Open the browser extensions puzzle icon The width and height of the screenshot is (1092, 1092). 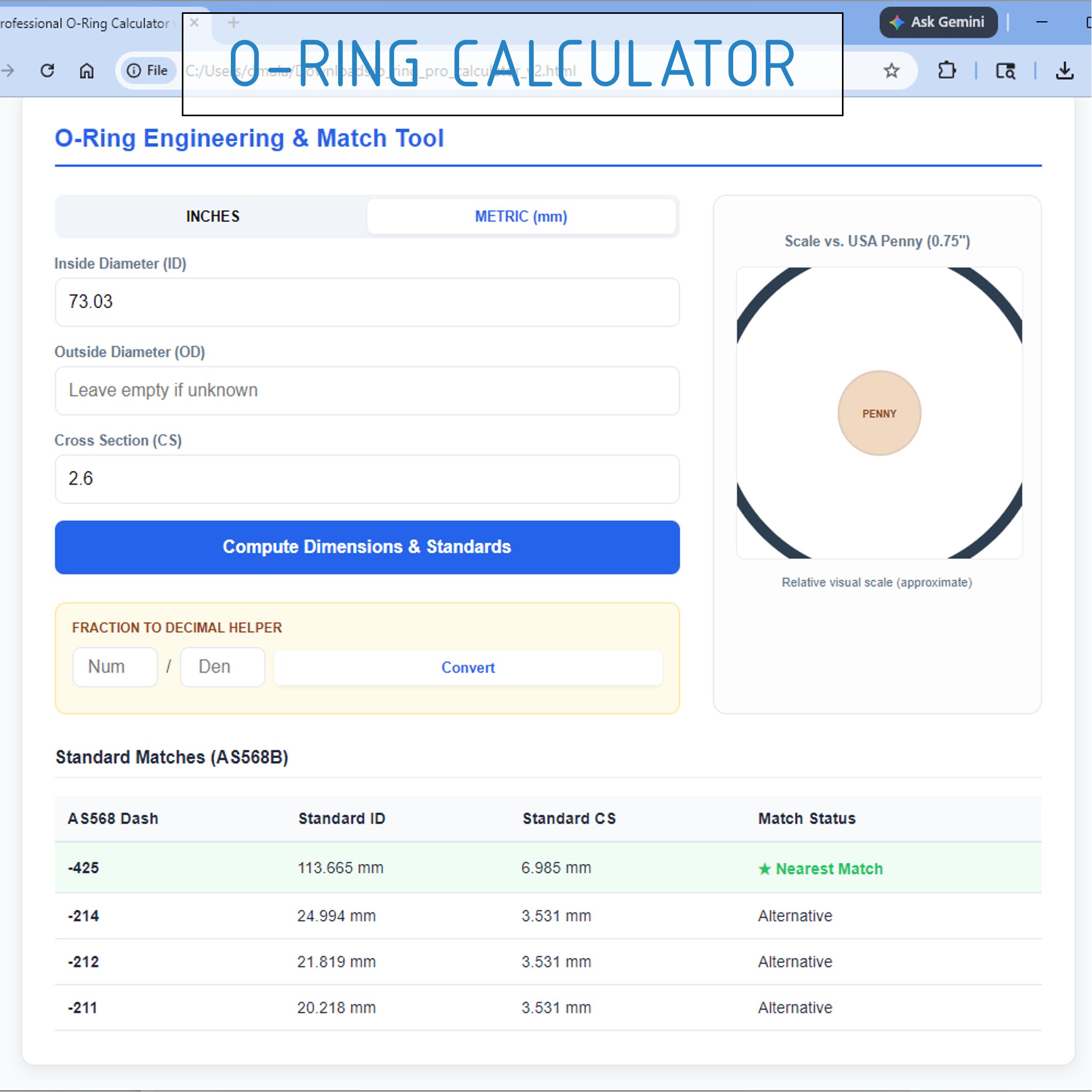tap(946, 71)
